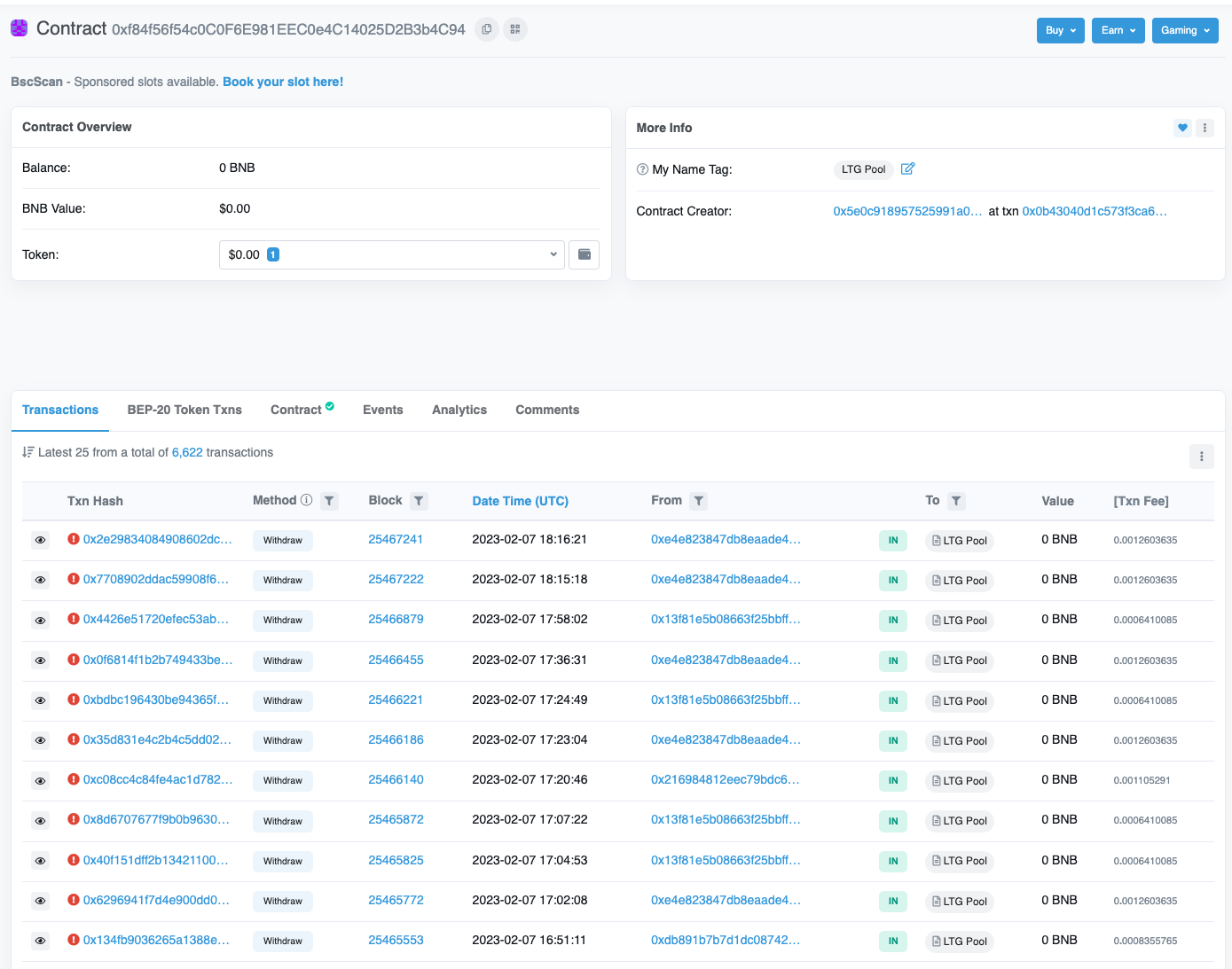This screenshot has height=969, width=1232.
Task: Preview transaction 0x4426e51720efec53ab with eye icon
Action: [40, 621]
